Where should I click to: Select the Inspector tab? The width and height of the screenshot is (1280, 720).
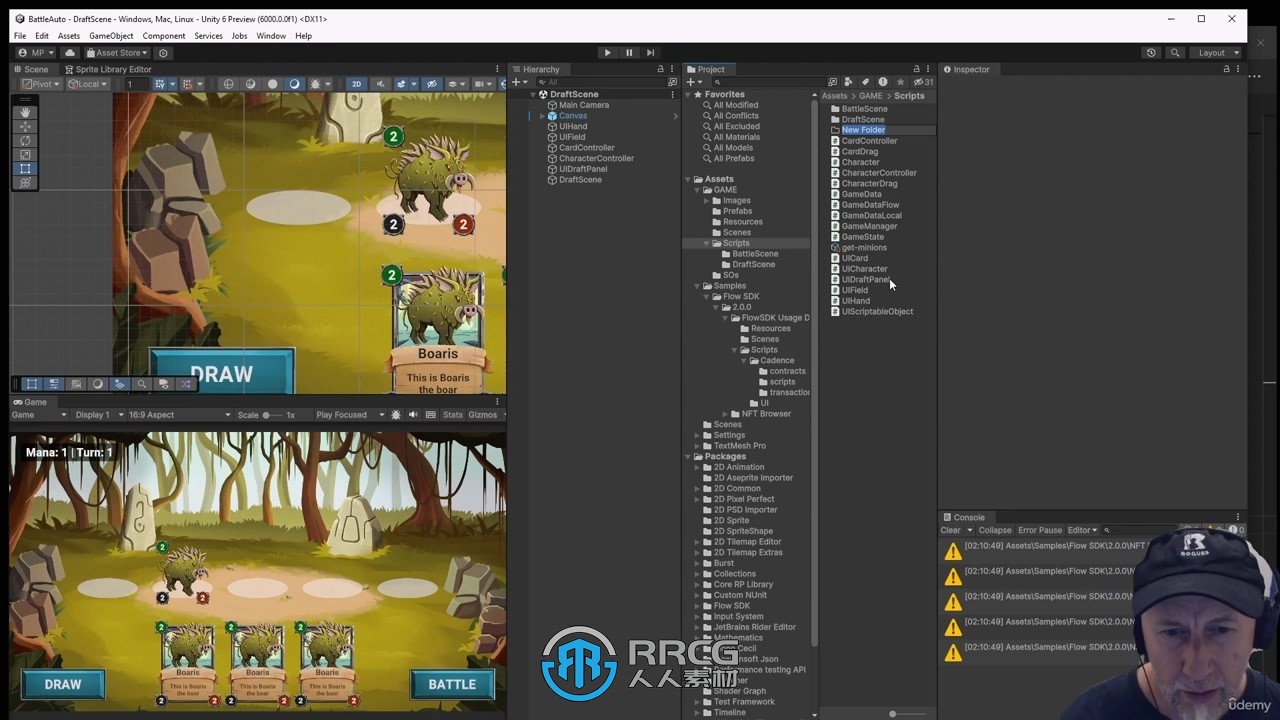coord(967,69)
